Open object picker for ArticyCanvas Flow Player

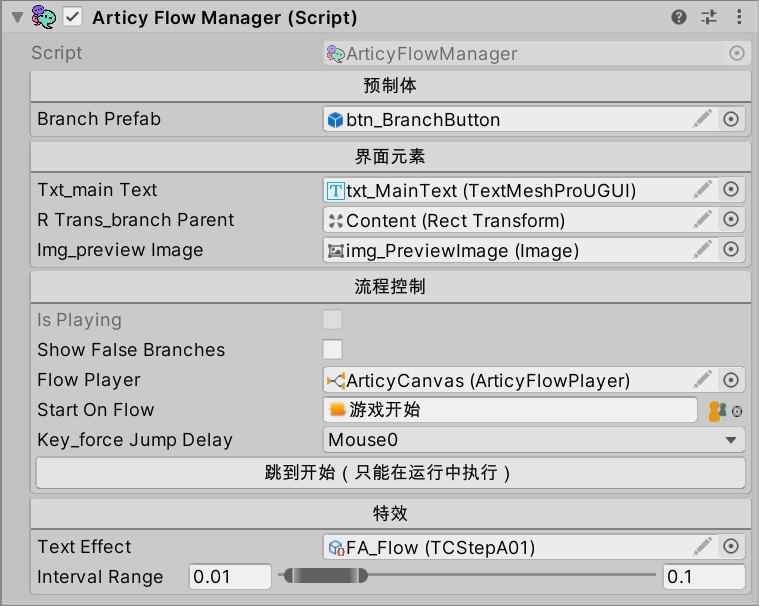730,380
